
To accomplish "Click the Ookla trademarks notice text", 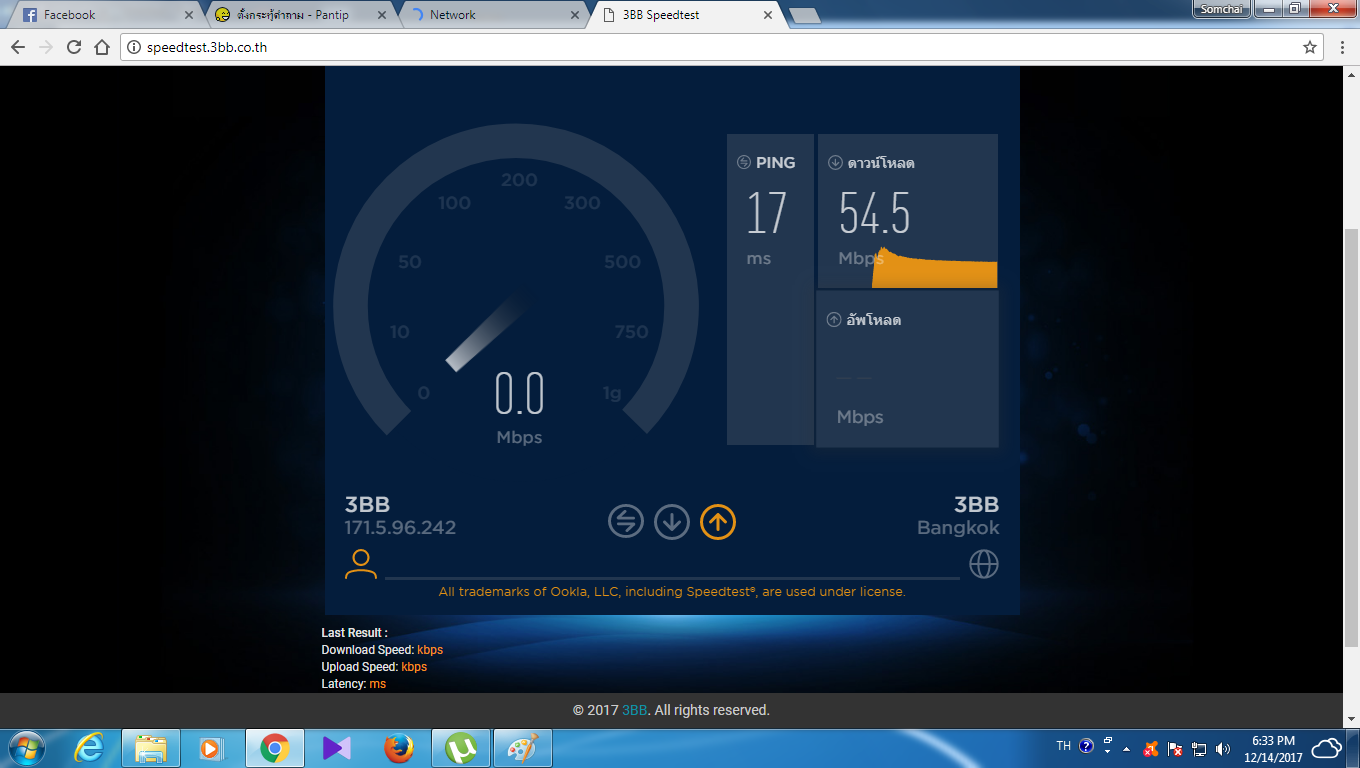I will pyautogui.click(x=672, y=592).
